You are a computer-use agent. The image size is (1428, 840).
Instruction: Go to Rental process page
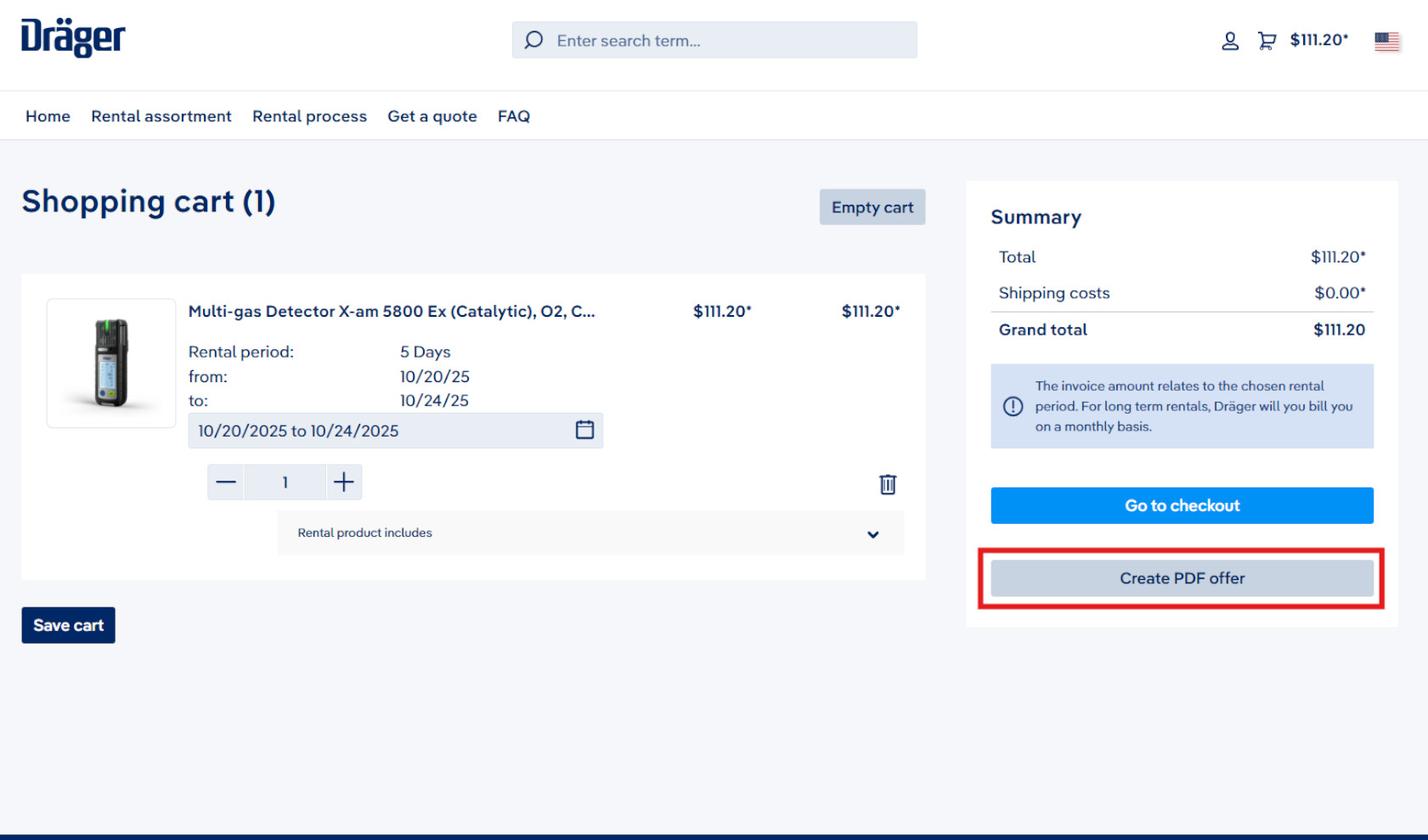click(x=309, y=116)
